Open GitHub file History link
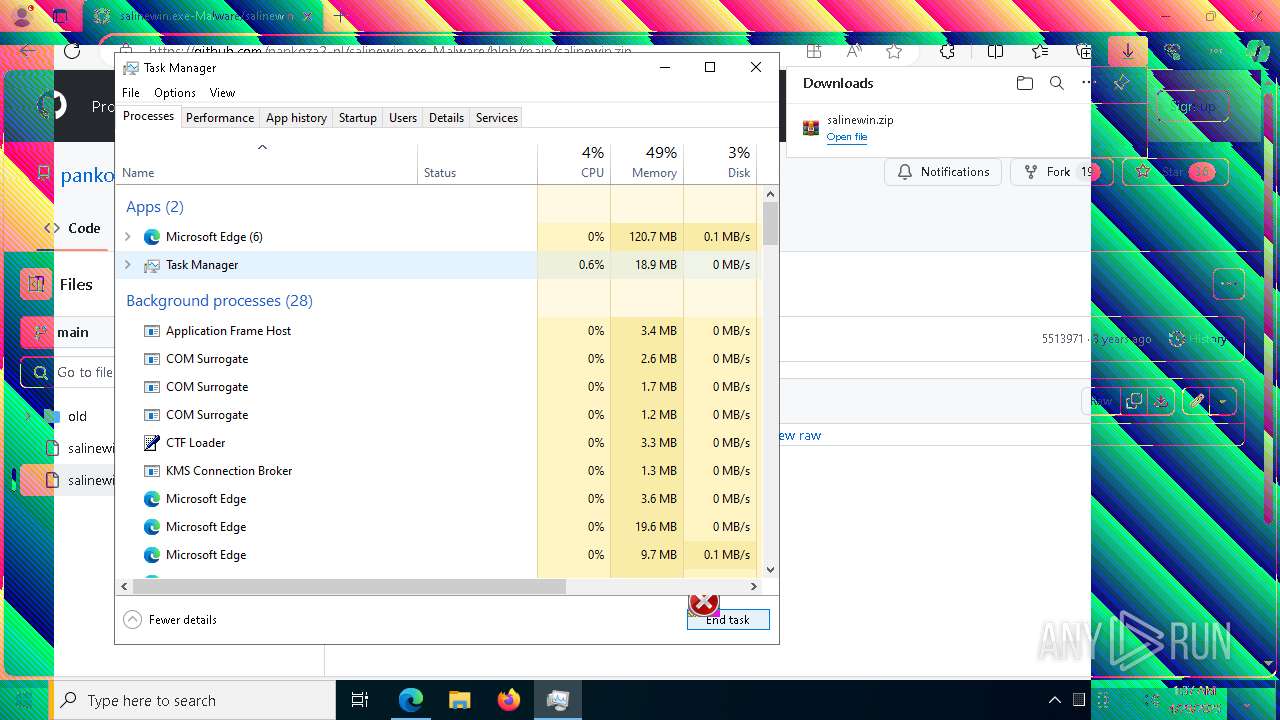 tap(1197, 339)
